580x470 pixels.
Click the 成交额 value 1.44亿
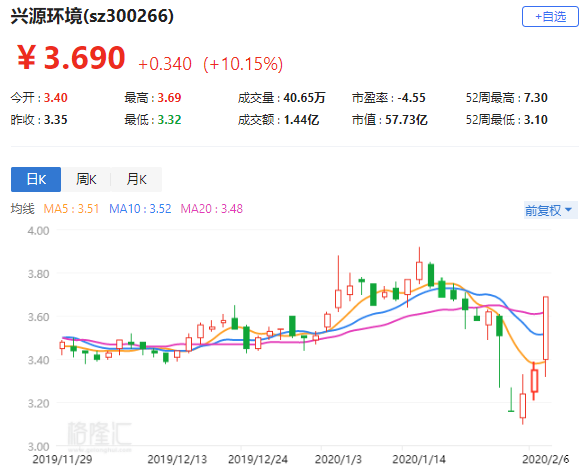click(x=301, y=120)
